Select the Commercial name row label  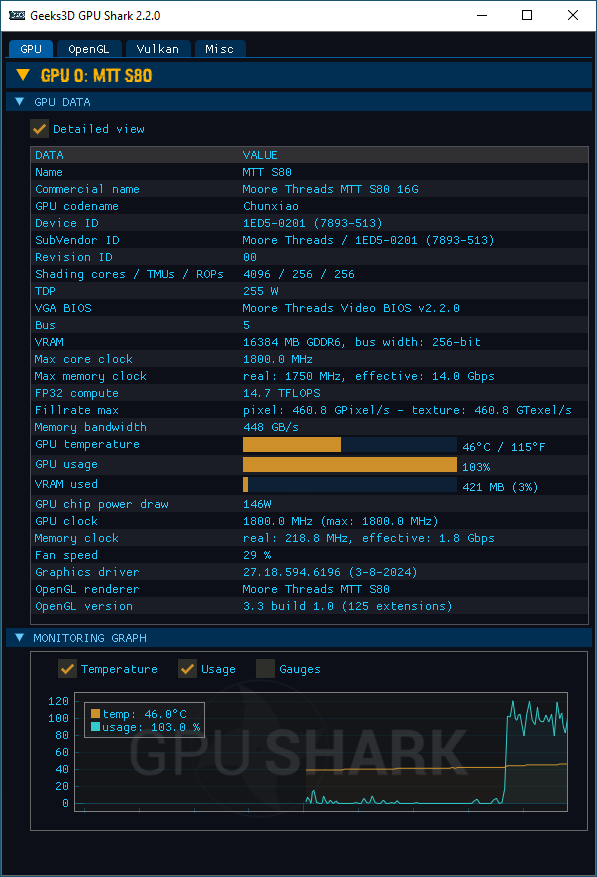[x=87, y=189]
